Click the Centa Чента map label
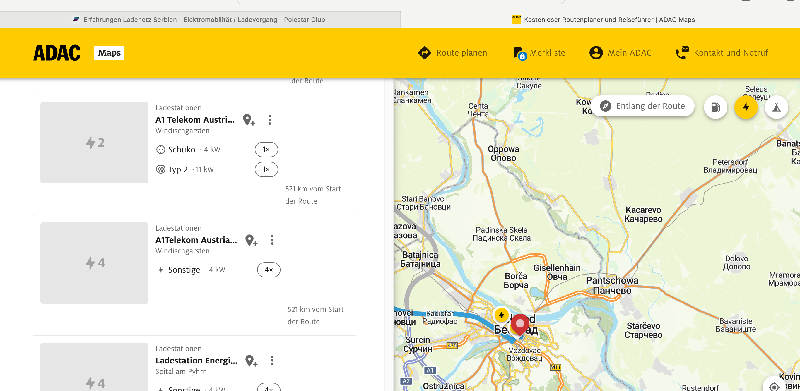800x391 pixels. pos(478,110)
